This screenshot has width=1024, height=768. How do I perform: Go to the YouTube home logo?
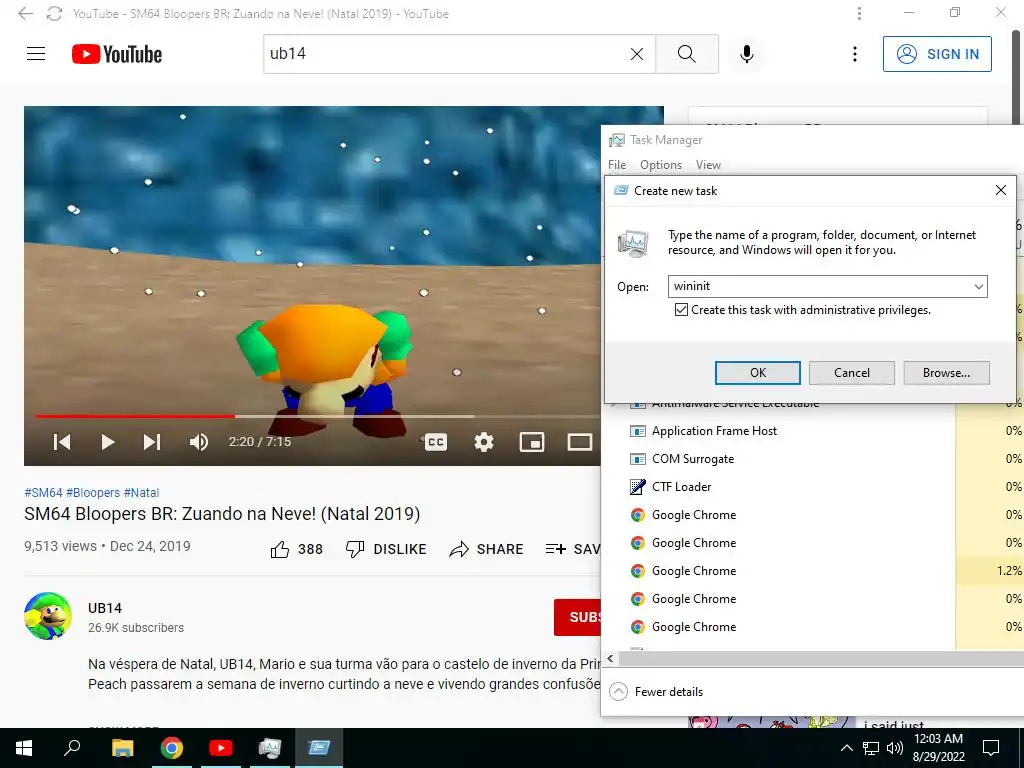point(117,54)
